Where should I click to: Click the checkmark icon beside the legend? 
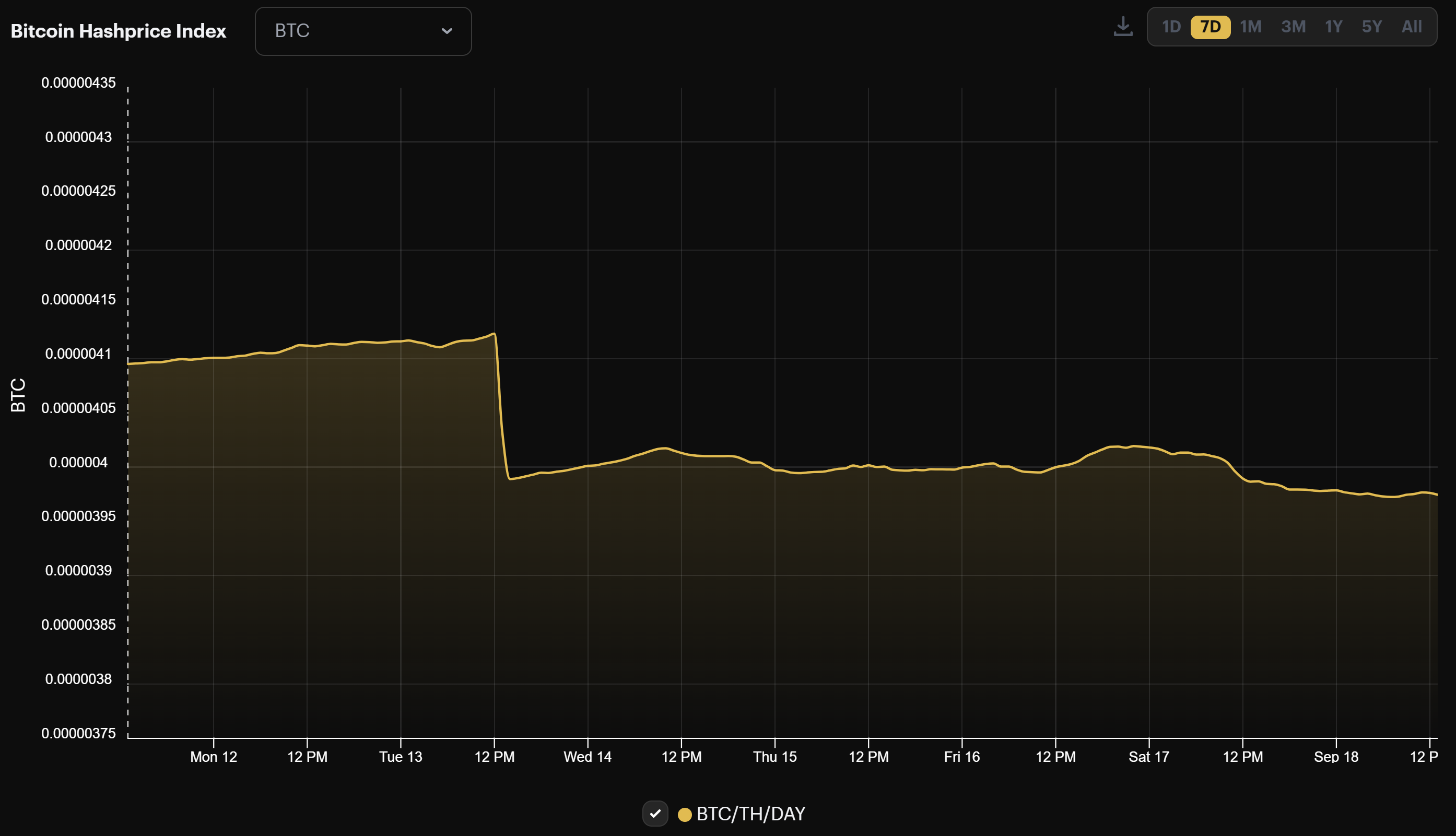coord(654,814)
